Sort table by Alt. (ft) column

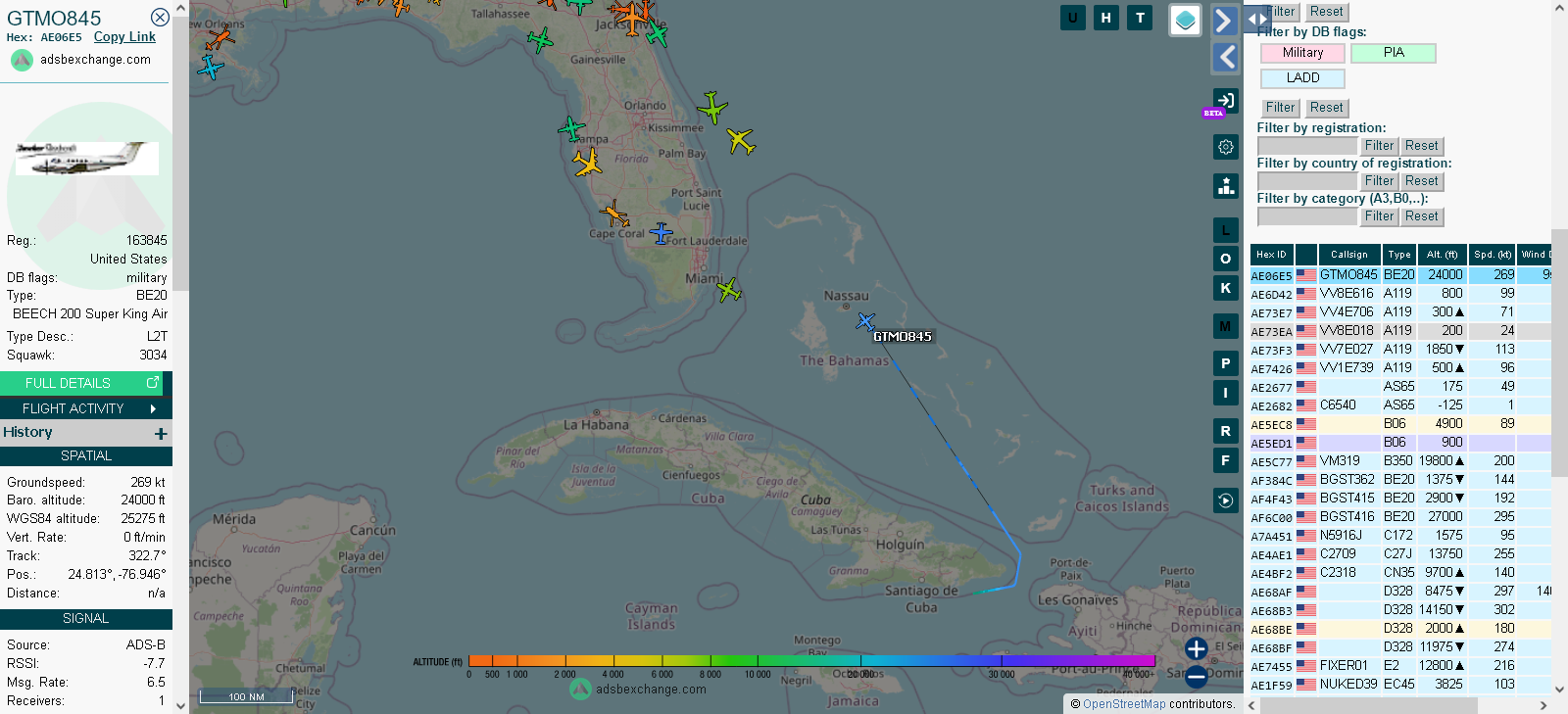pos(1442,255)
